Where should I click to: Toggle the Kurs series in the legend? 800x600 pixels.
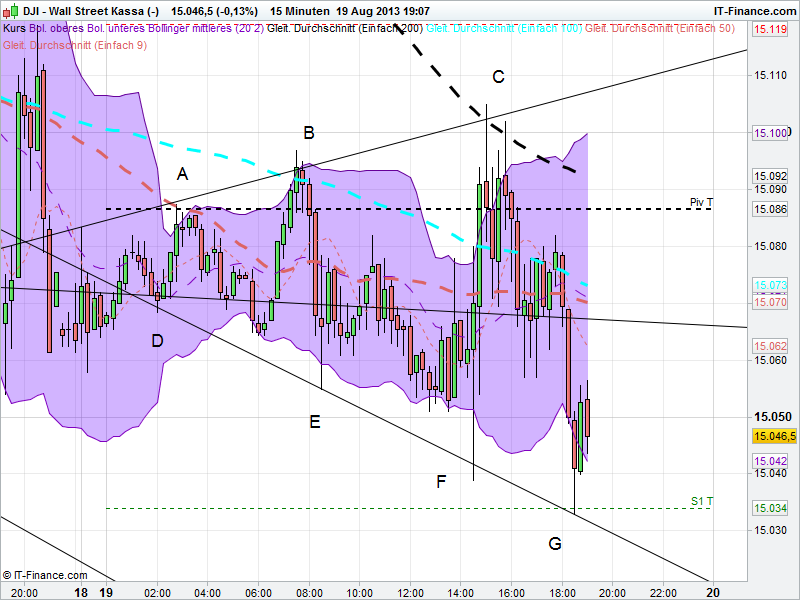13,29
